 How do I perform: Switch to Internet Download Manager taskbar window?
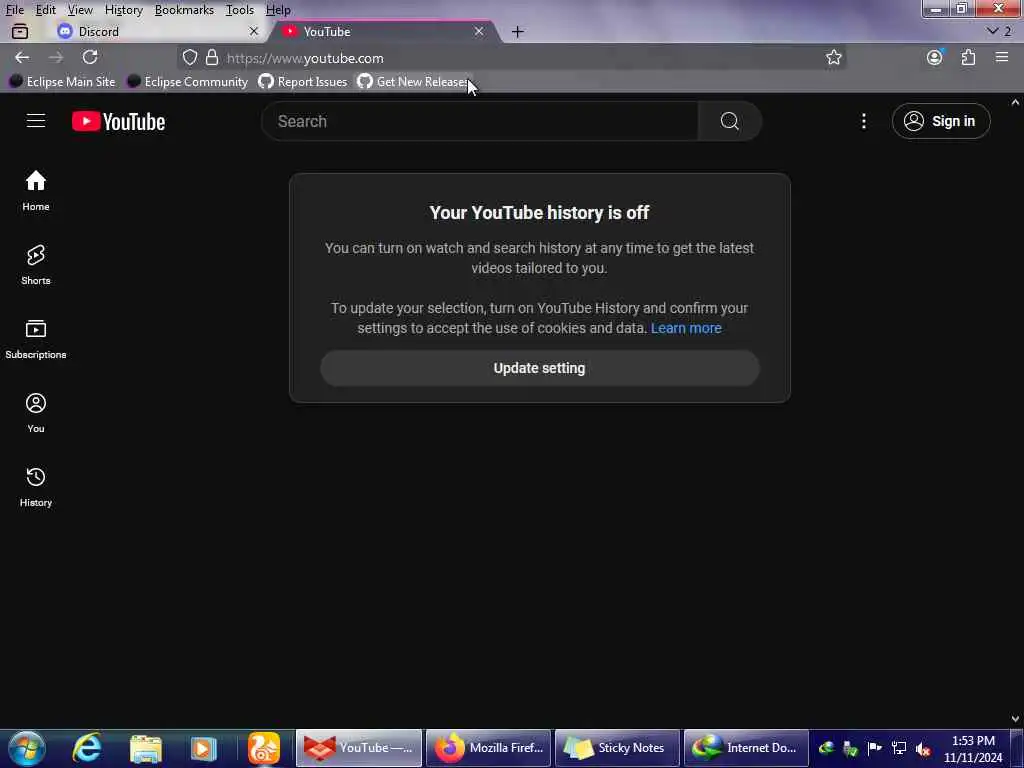746,748
